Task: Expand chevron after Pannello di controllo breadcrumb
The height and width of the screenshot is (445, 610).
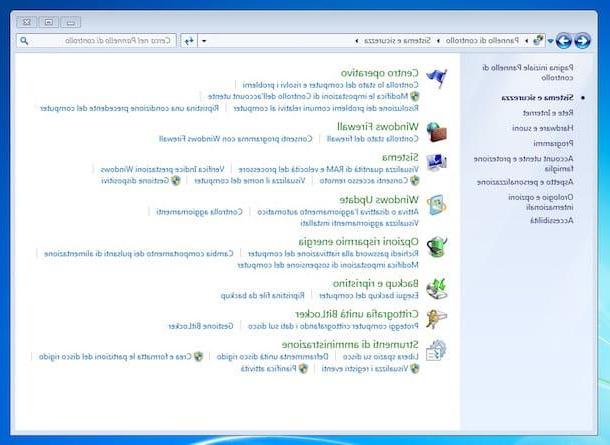Action: (438, 40)
